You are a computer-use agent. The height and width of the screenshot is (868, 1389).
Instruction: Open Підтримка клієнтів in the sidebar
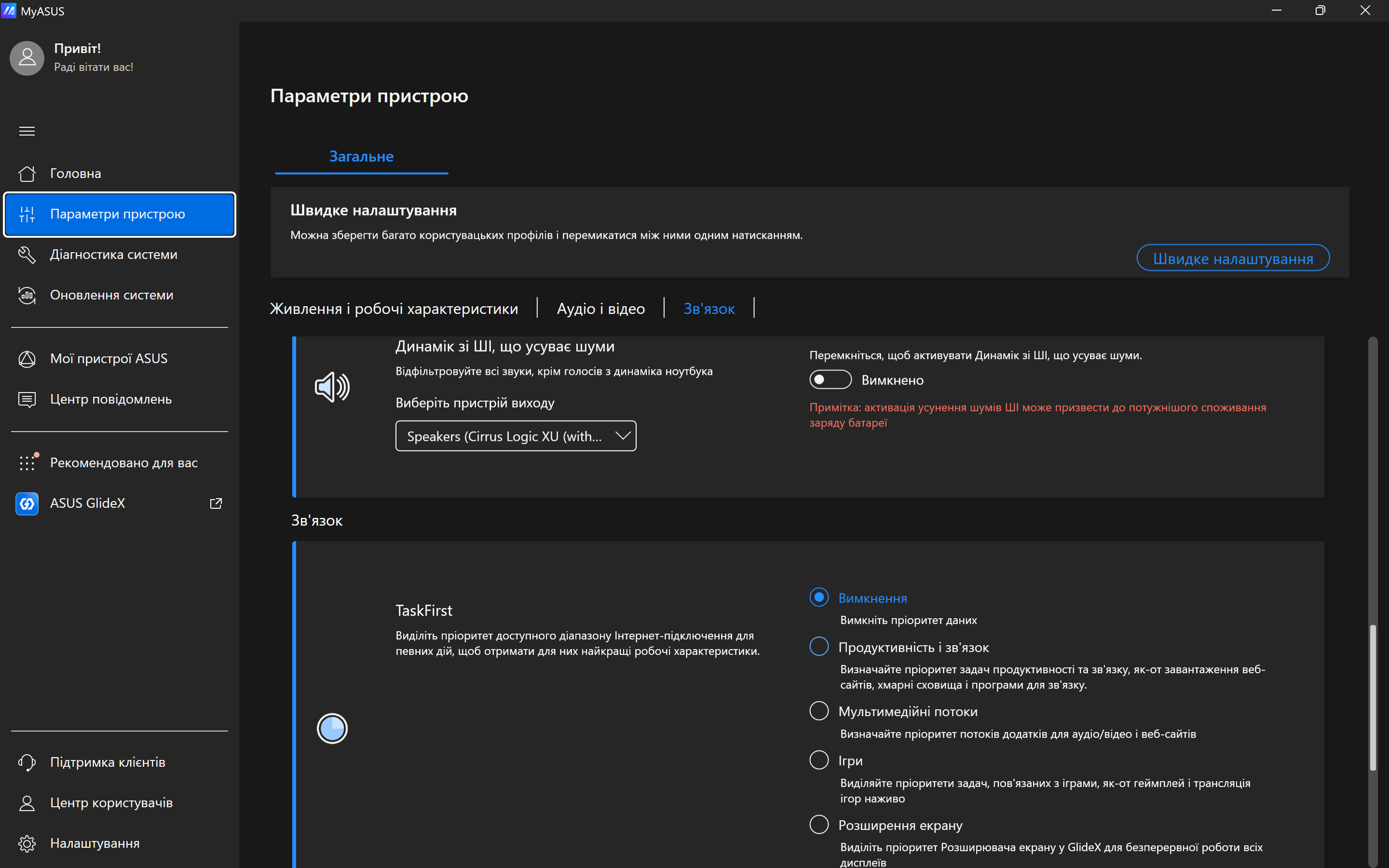[120, 762]
